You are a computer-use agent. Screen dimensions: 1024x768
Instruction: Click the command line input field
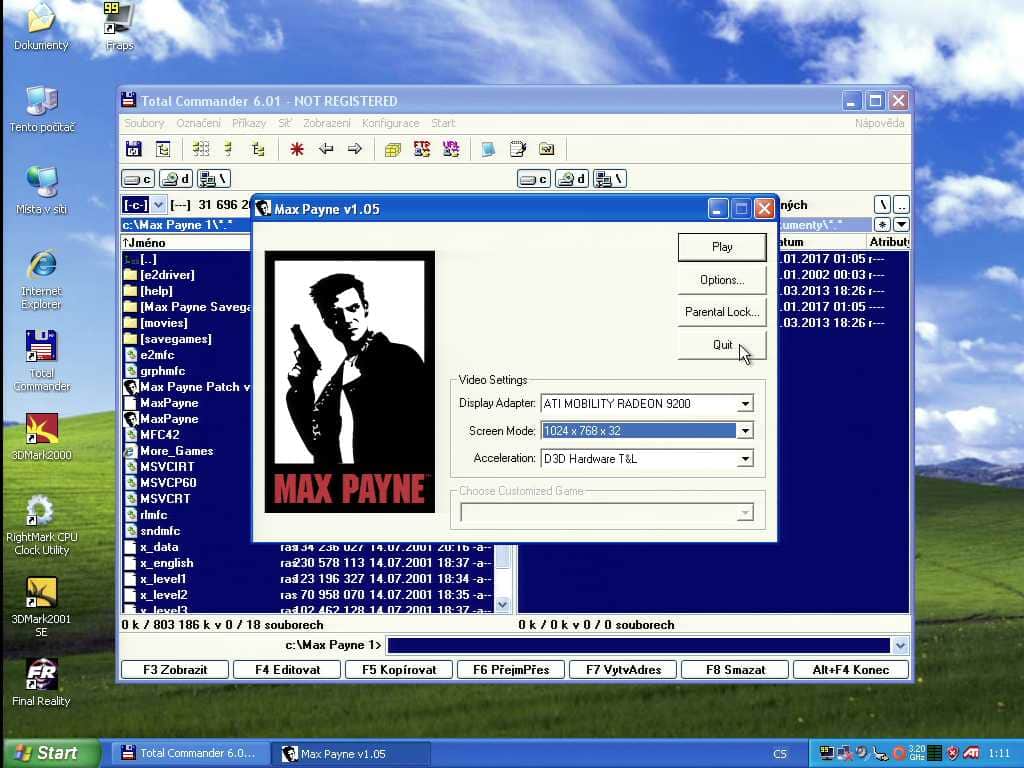pos(639,645)
